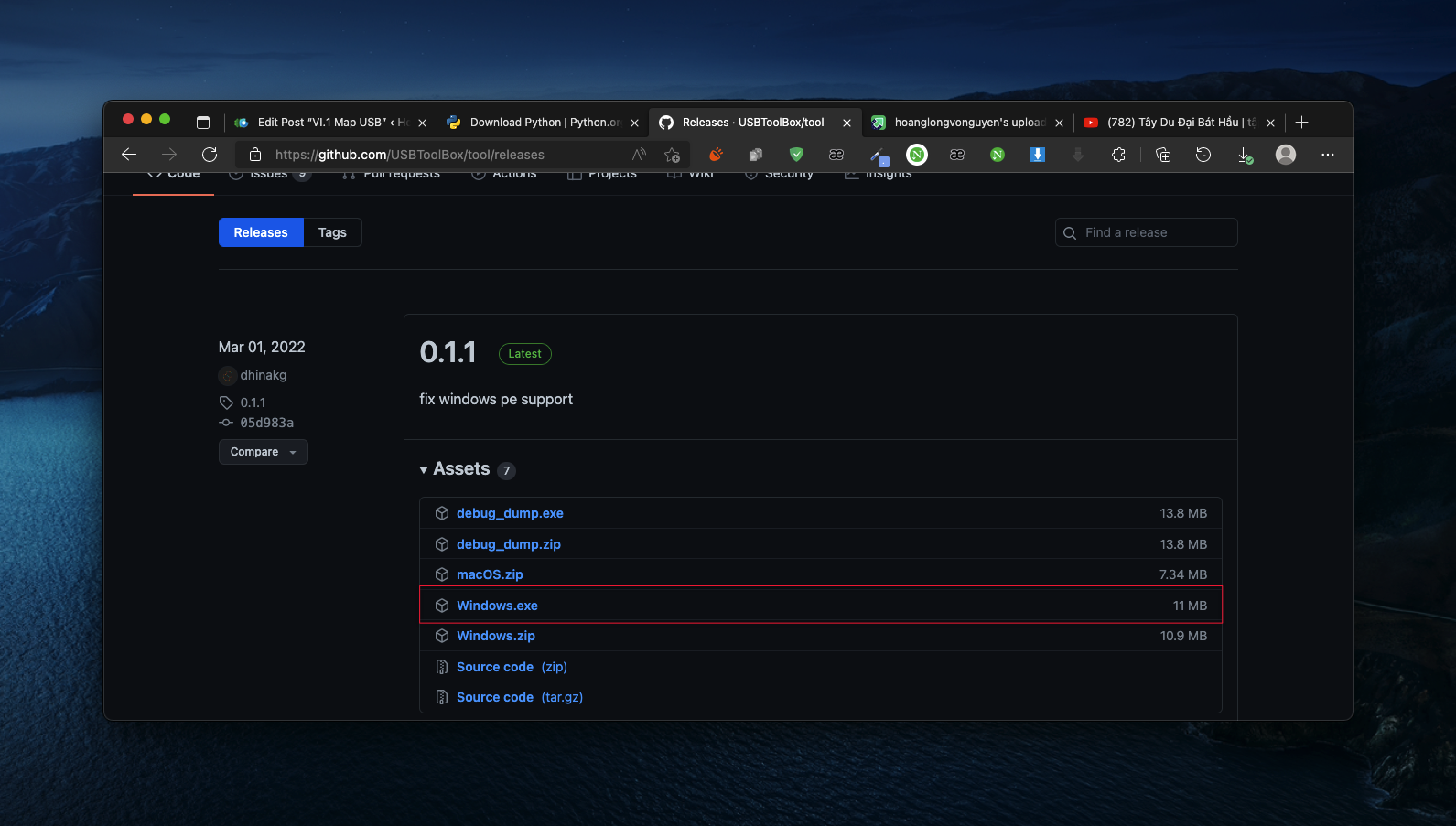The image size is (1456, 826).
Task: Click the green shield extension icon
Action: pyautogui.click(x=796, y=155)
